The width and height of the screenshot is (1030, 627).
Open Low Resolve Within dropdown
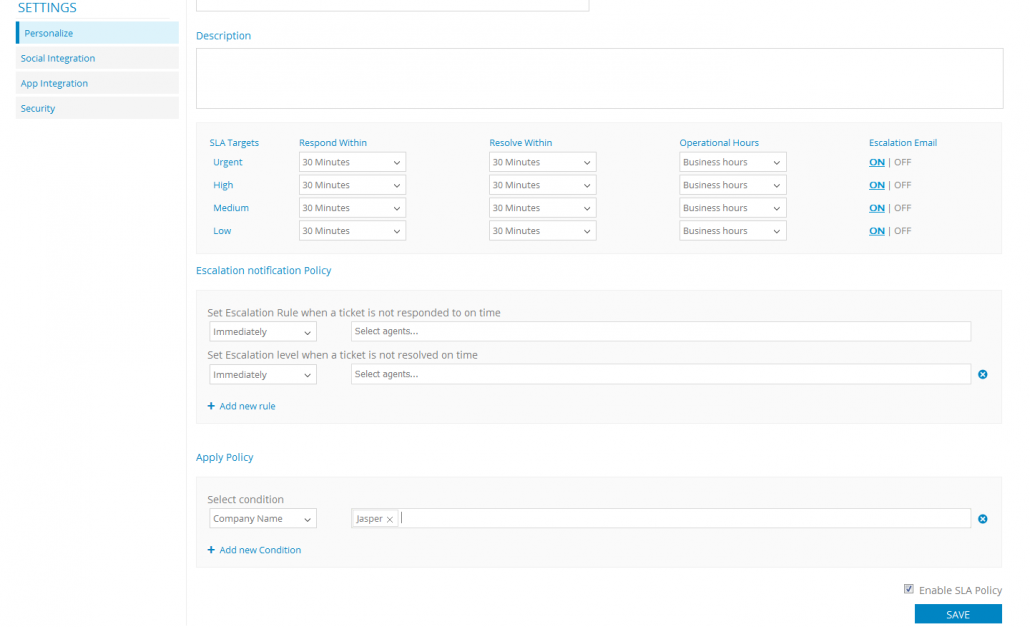click(543, 231)
